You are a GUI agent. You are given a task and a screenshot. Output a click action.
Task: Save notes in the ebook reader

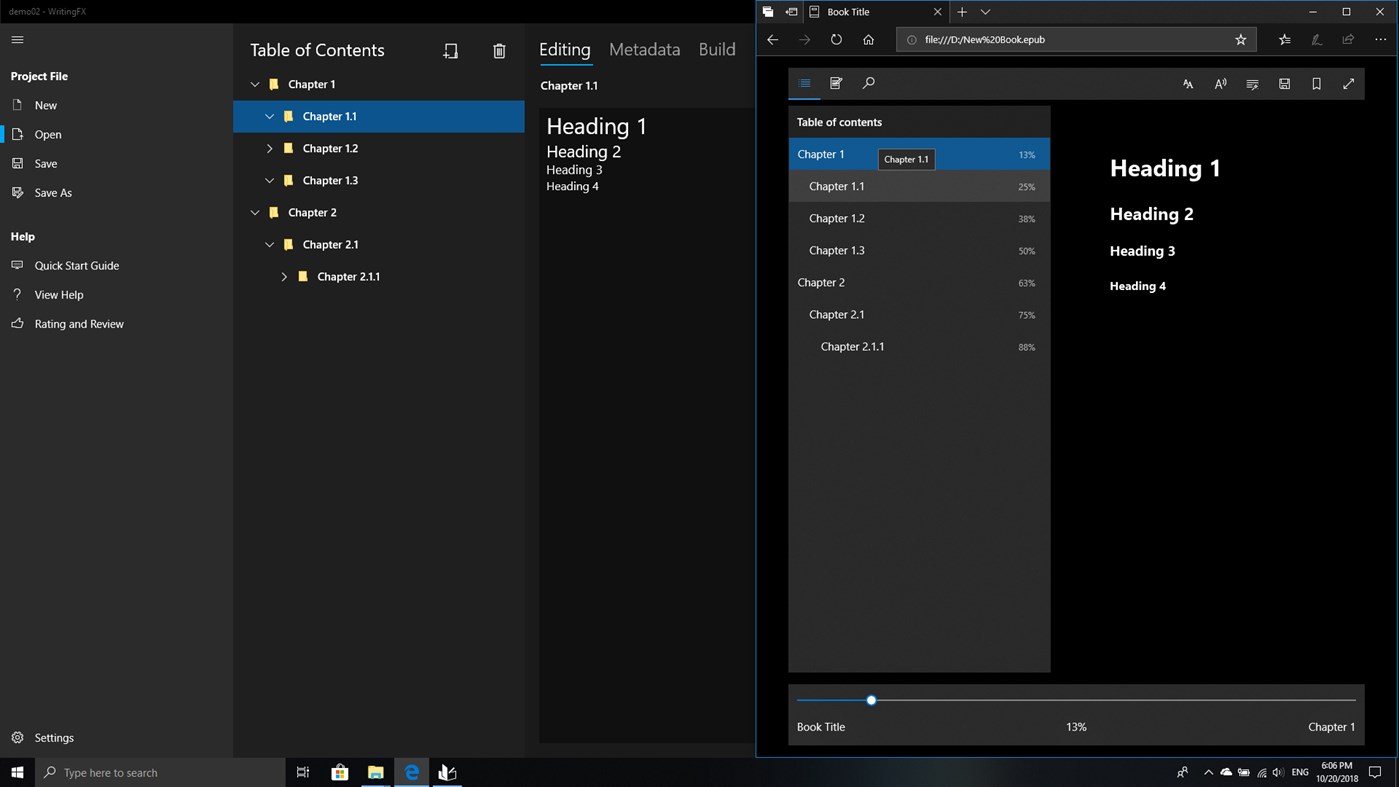1284,84
